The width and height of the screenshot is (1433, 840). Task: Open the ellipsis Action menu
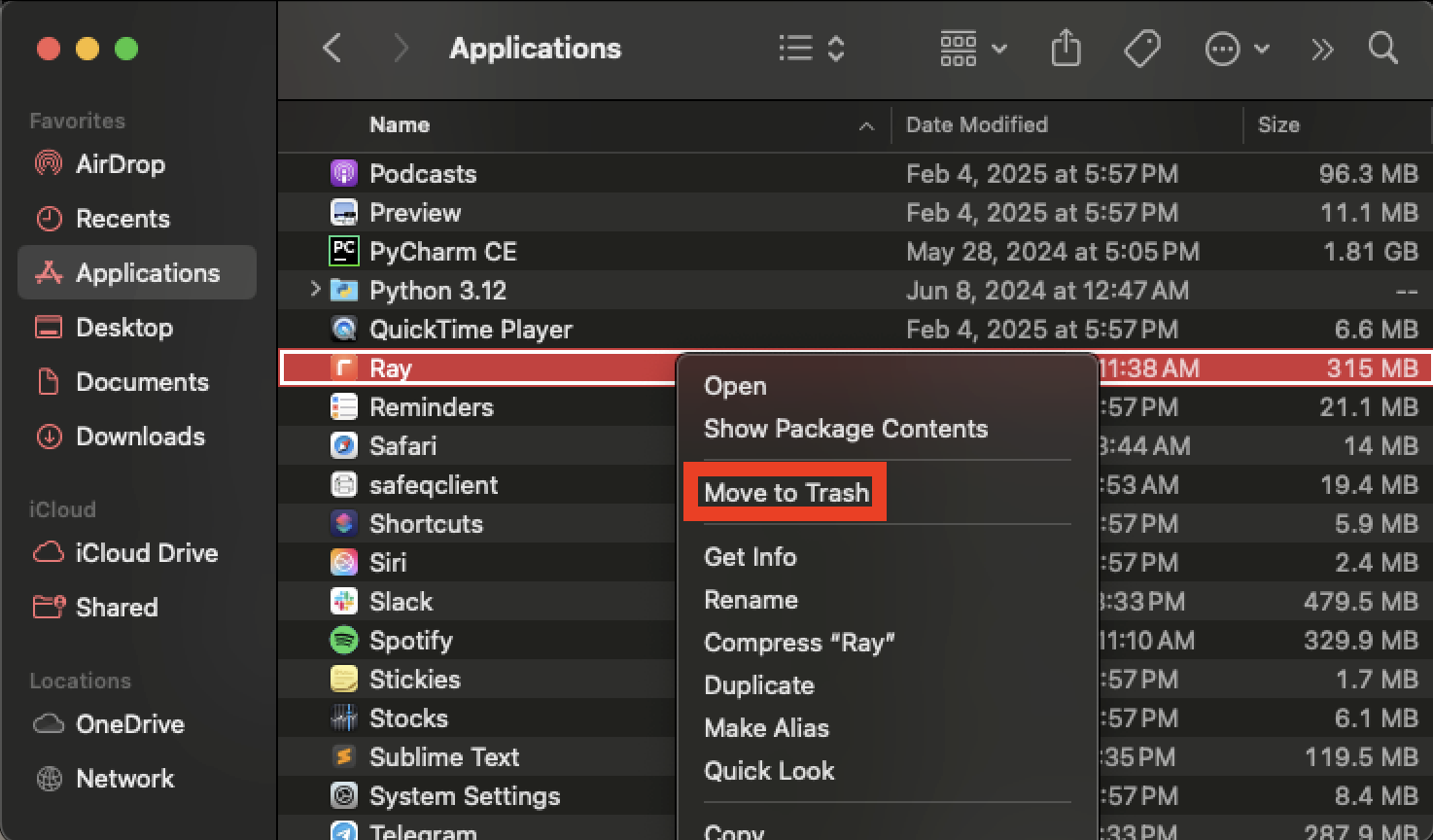[x=1237, y=48]
